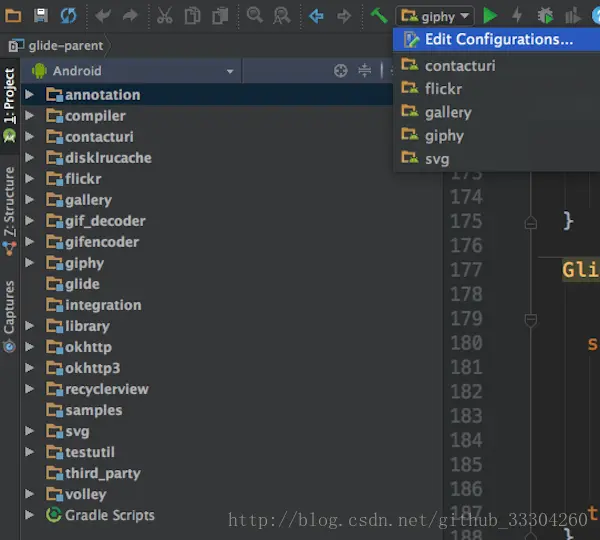Click the Open folder toolbar icon
Viewport: 600px width, 540px height.
click(13, 16)
